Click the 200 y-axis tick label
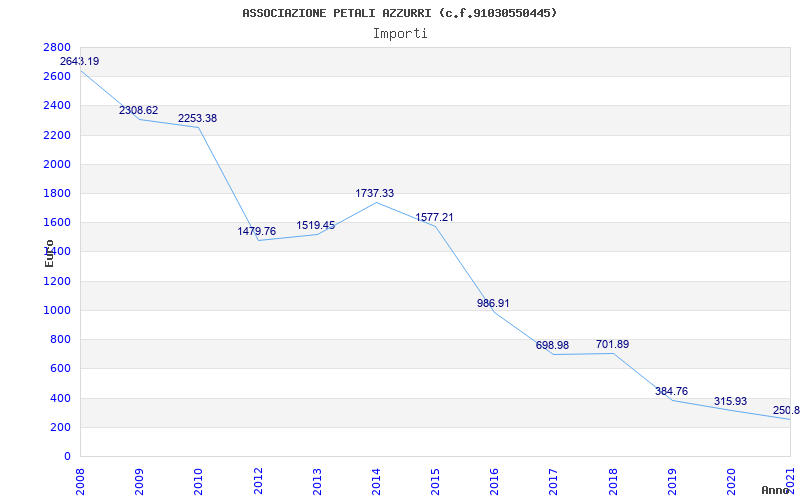The width and height of the screenshot is (800, 500). pyautogui.click(x=60, y=427)
